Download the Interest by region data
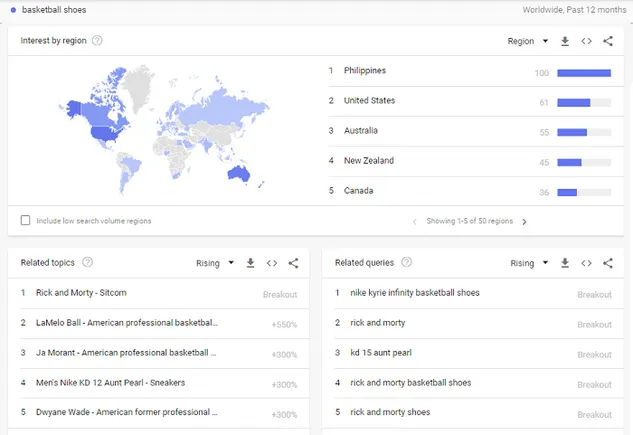The width and height of the screenshot is (633, 435). 565,41
